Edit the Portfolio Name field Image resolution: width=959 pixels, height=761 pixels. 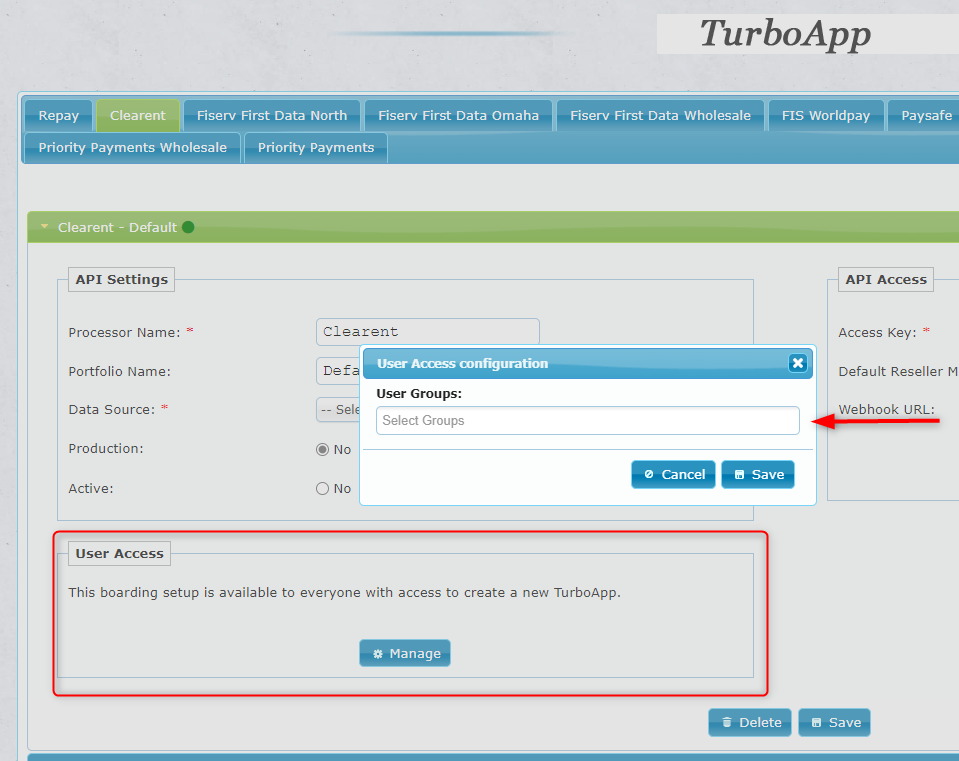(x=338, y=371)
